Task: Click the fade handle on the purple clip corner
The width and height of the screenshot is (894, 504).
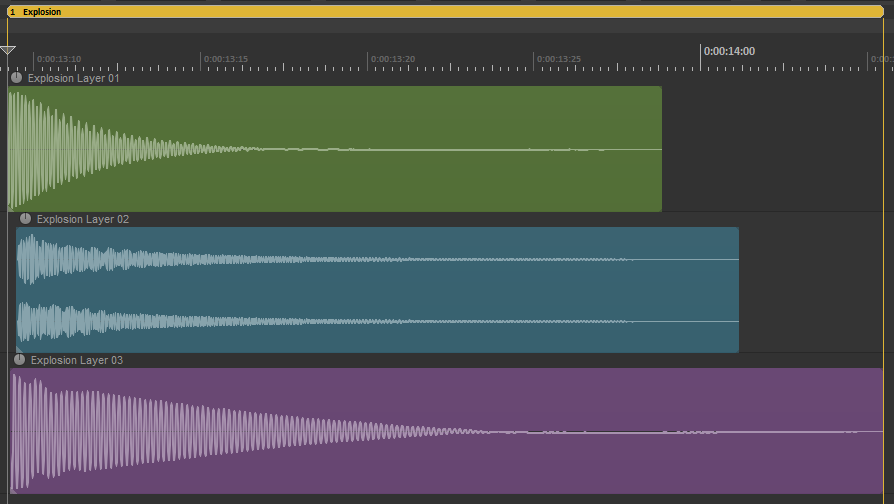Action: (x=14, y=490)
